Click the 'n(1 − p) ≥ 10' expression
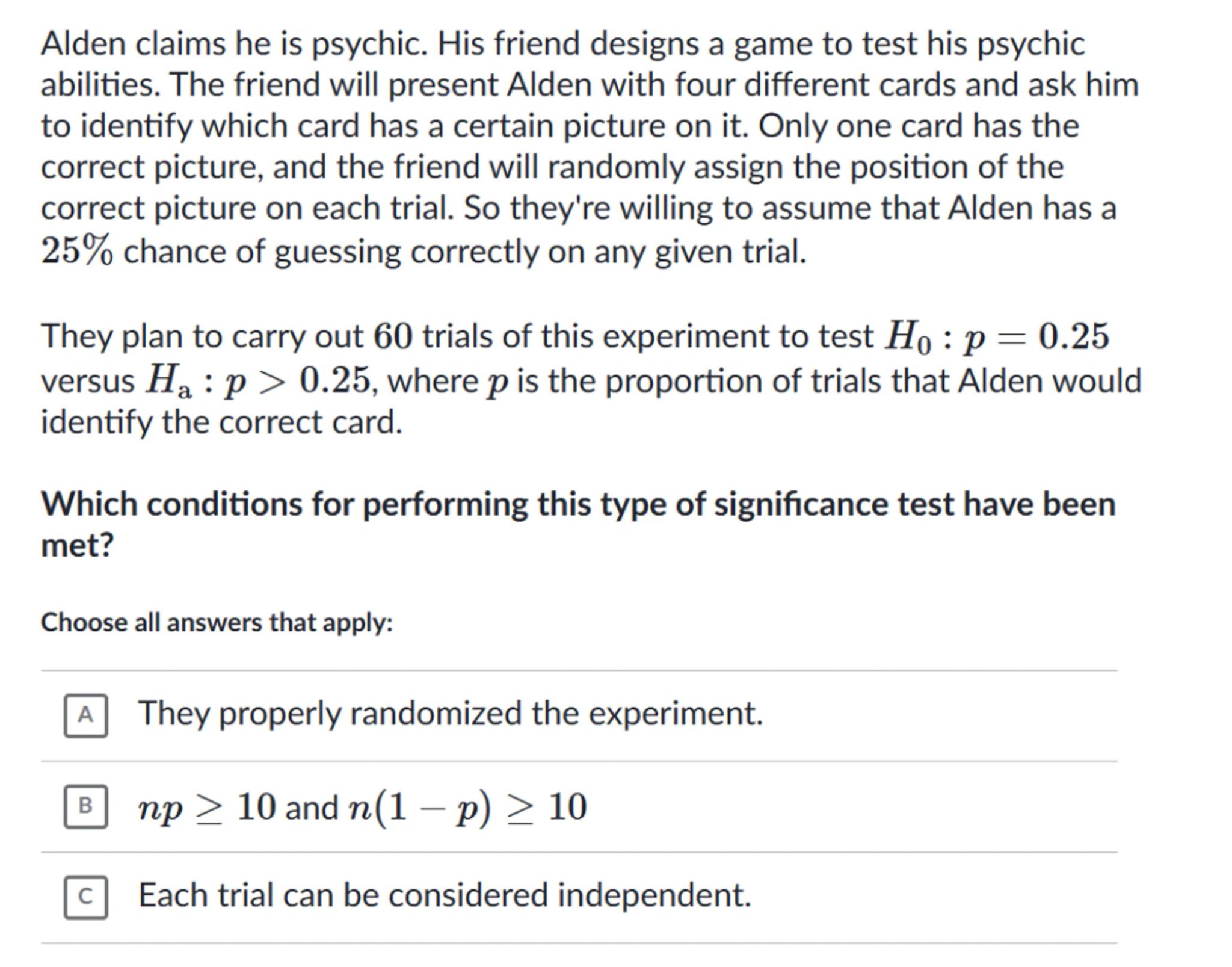Viewport: 1232px width, 967px height. tap(467, 807)
